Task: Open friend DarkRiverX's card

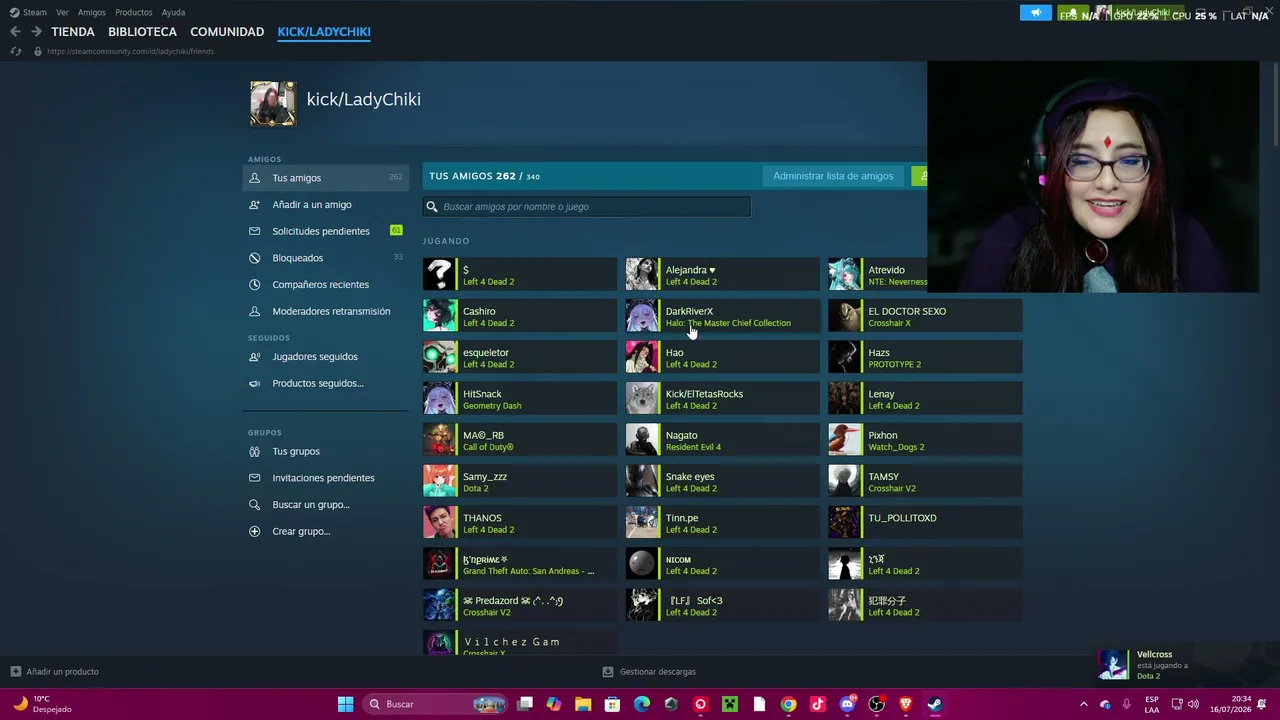Action: point(722,315)
